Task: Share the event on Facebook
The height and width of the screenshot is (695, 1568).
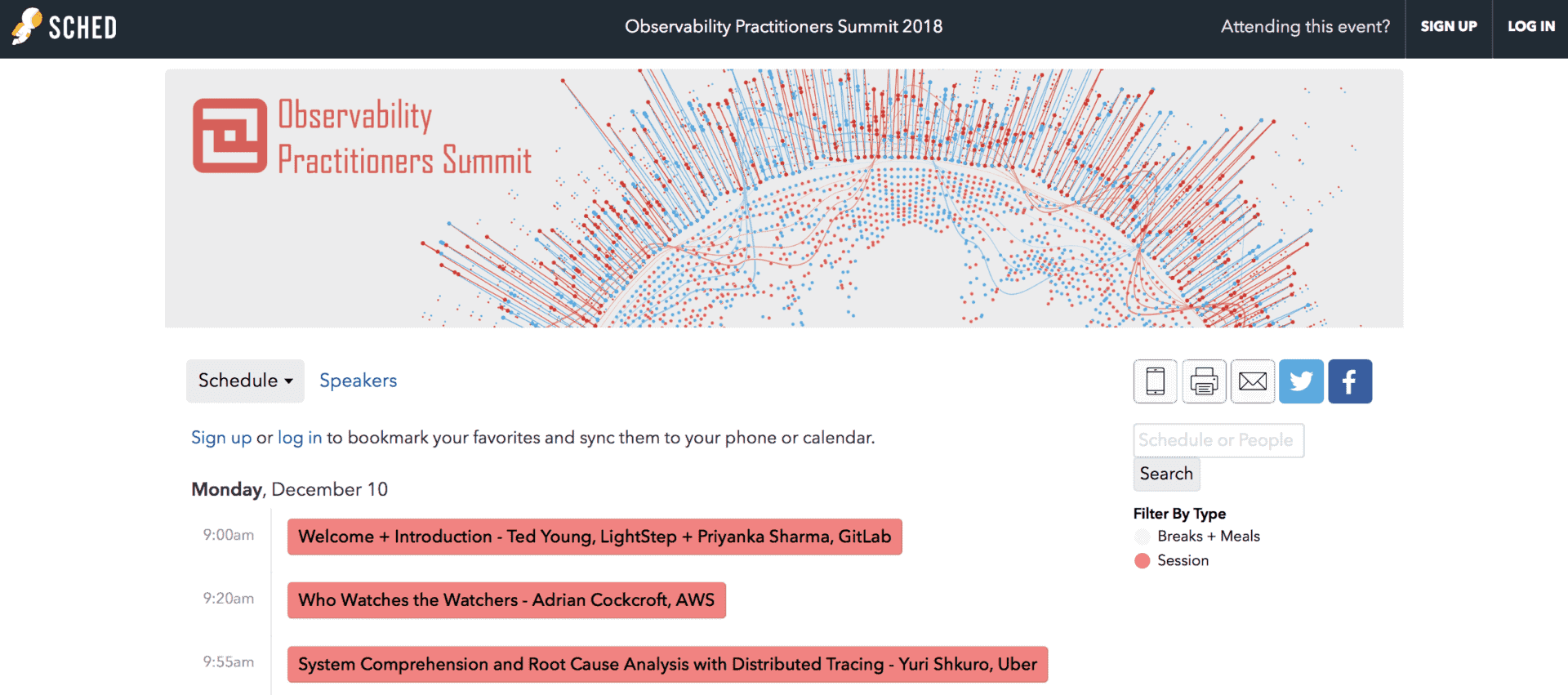Action: (x=1350, y=381)
